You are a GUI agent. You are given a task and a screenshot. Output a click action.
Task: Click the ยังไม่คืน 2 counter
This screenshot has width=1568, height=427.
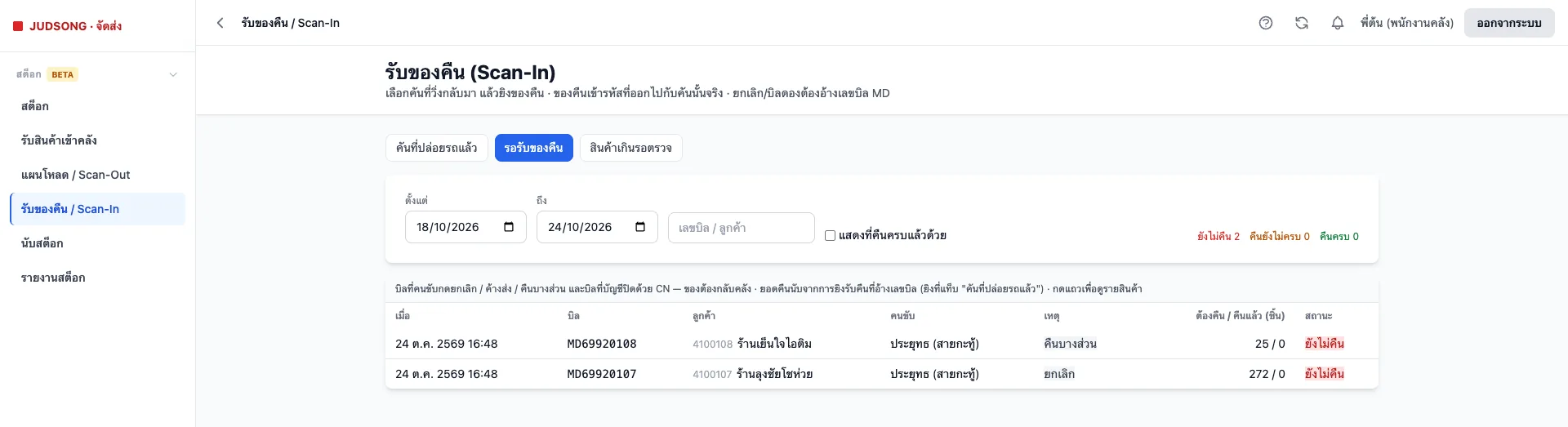1218,237
